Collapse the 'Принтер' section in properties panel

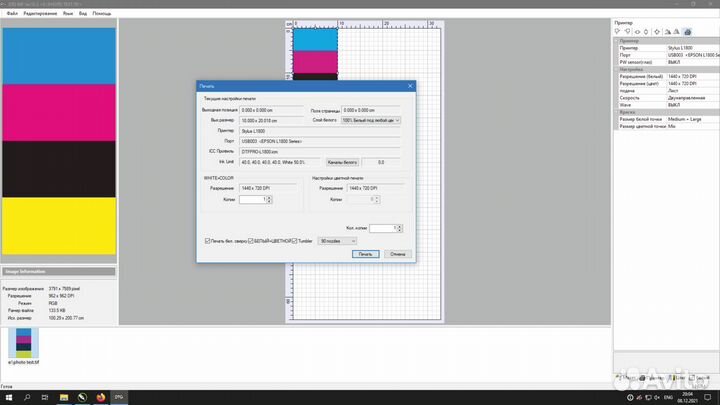coord(617,41)
